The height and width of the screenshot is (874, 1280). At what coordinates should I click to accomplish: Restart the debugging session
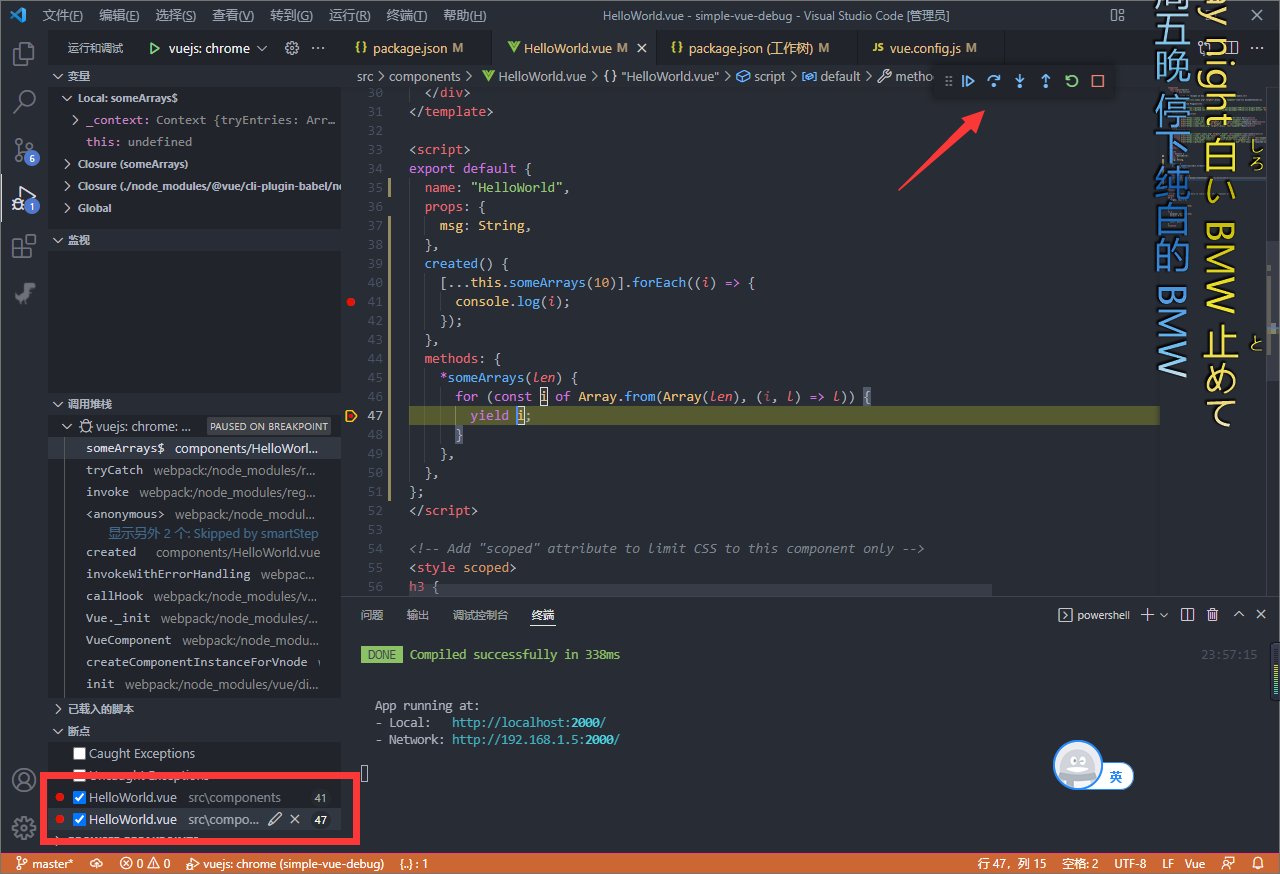pos(1072,81)
